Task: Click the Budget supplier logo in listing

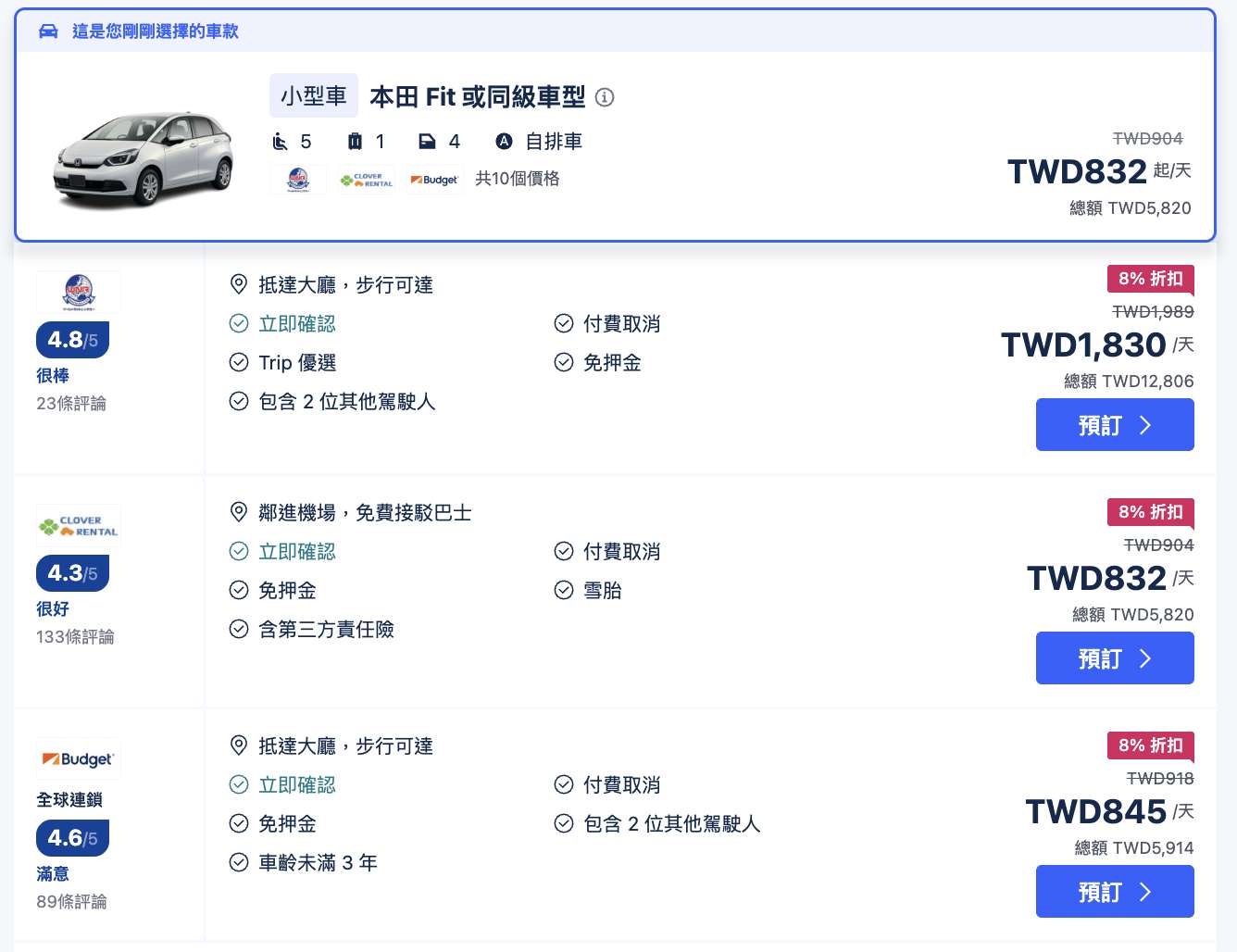Action: tap(79, 759)
